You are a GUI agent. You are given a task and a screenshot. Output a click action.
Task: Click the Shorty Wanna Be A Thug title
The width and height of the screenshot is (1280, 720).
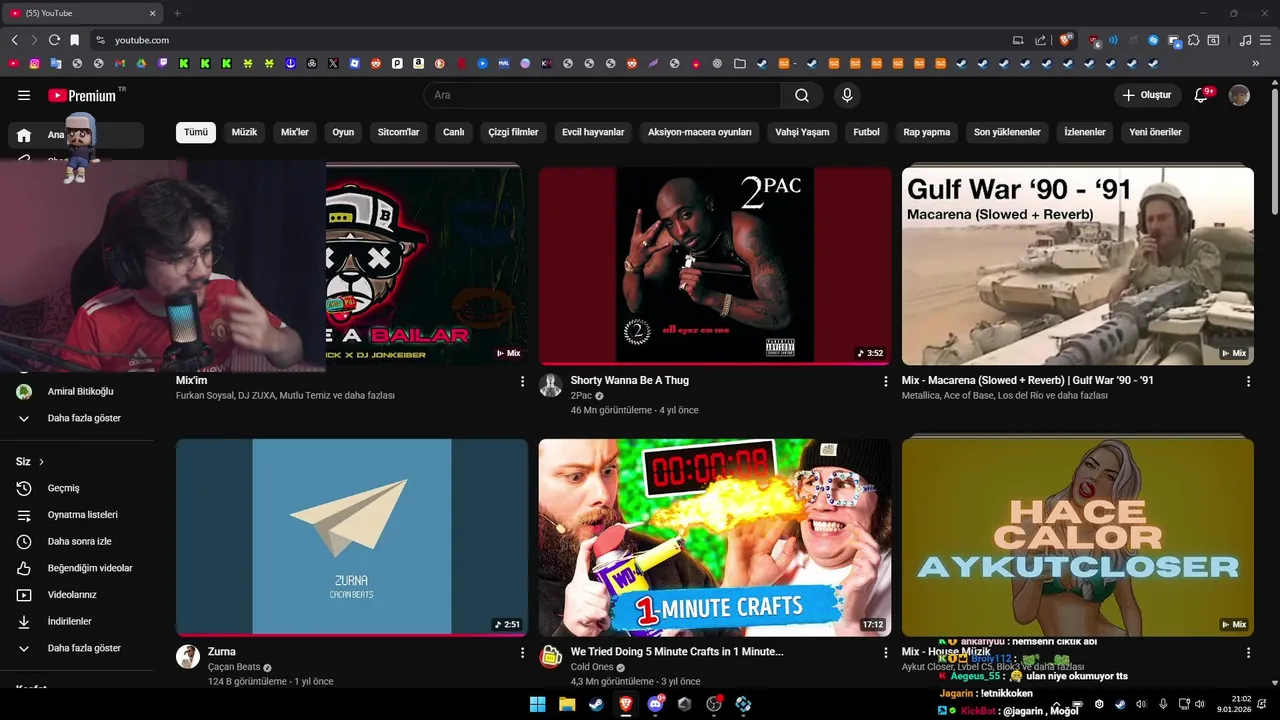click(630, 380)
